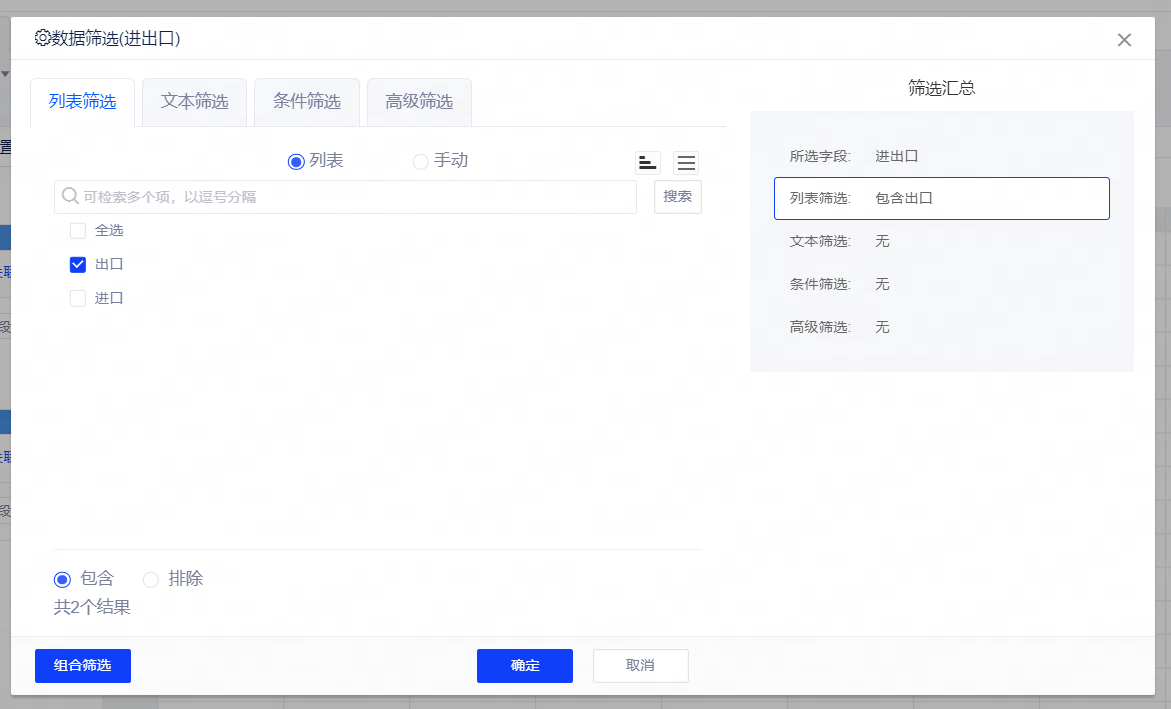
Task: Tick the 进口 checkbox
Action: pos(78,298)
